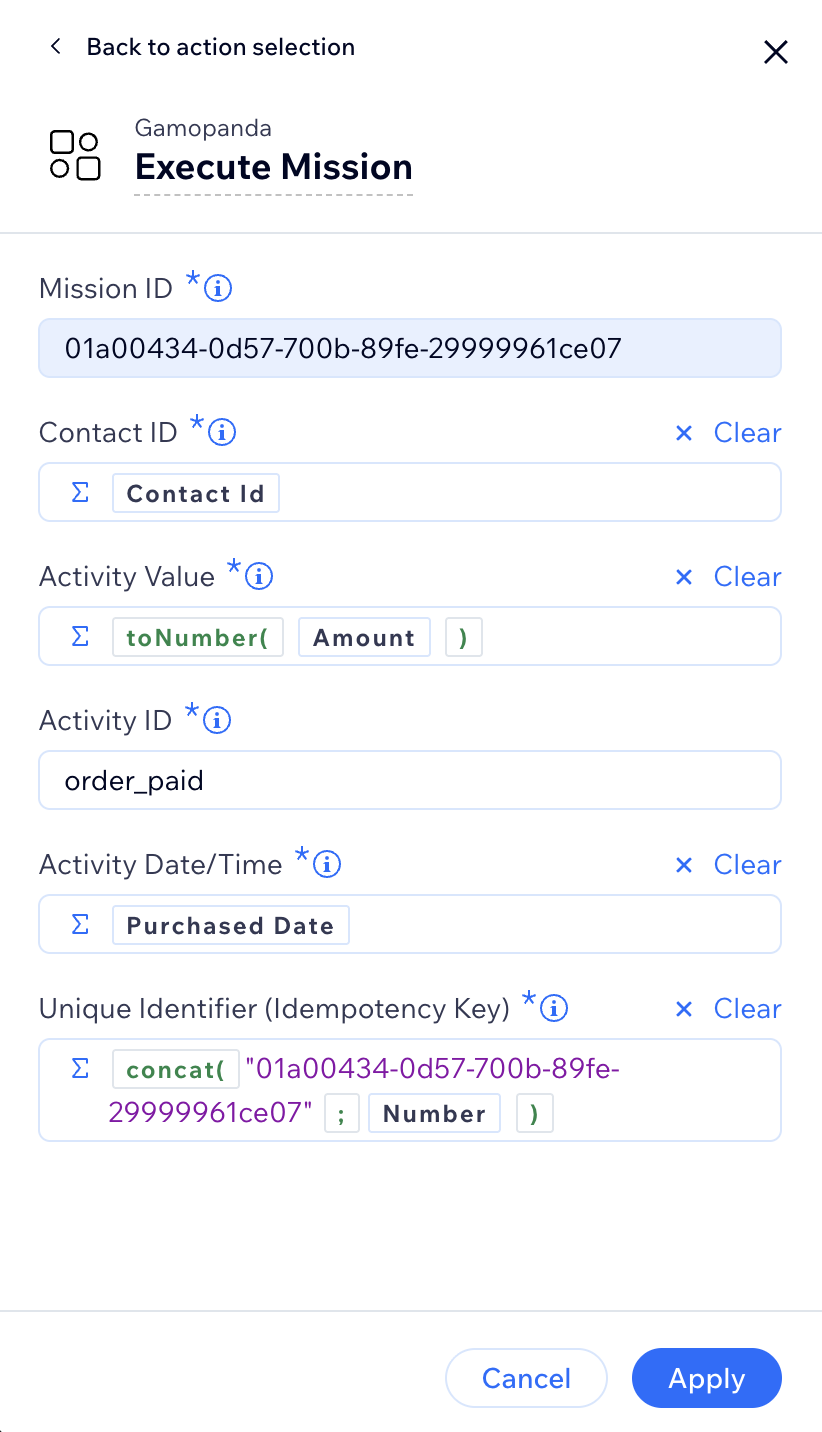
Task: Open Mission ID info tooltip icon
Action: point(218,289)
